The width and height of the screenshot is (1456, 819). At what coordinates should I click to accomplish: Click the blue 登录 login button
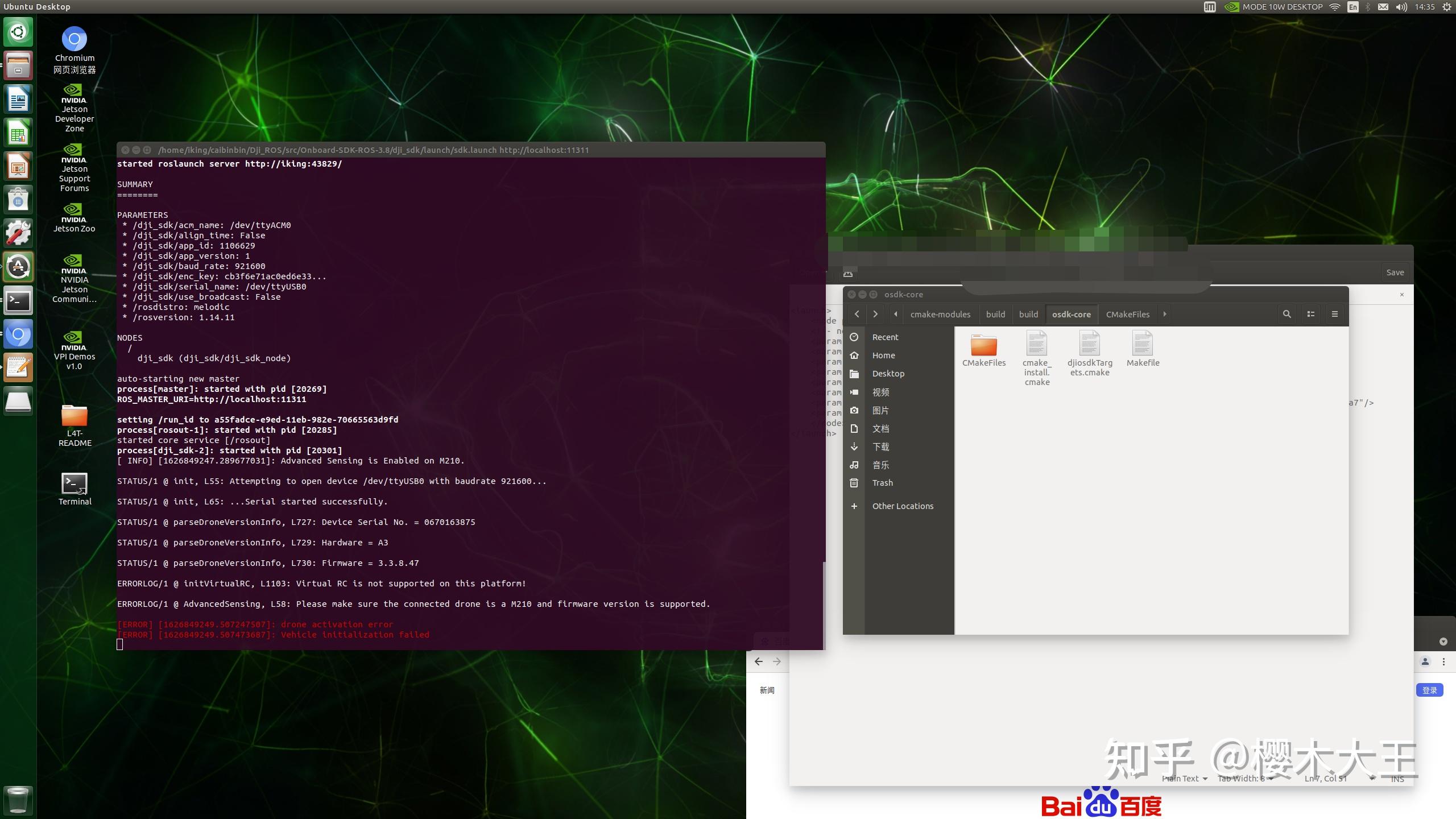pos(1429,690)
